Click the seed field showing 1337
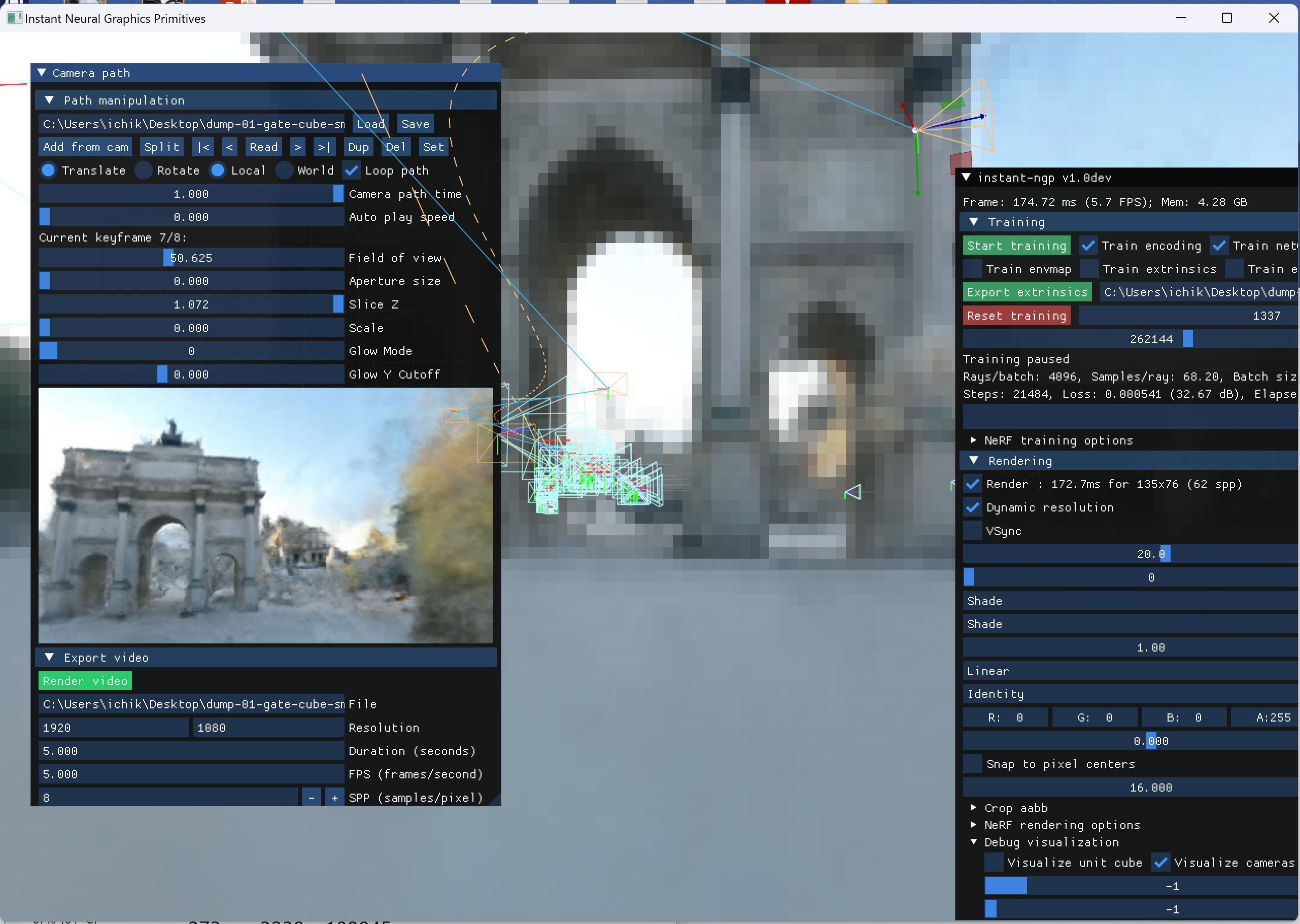 1188,316
